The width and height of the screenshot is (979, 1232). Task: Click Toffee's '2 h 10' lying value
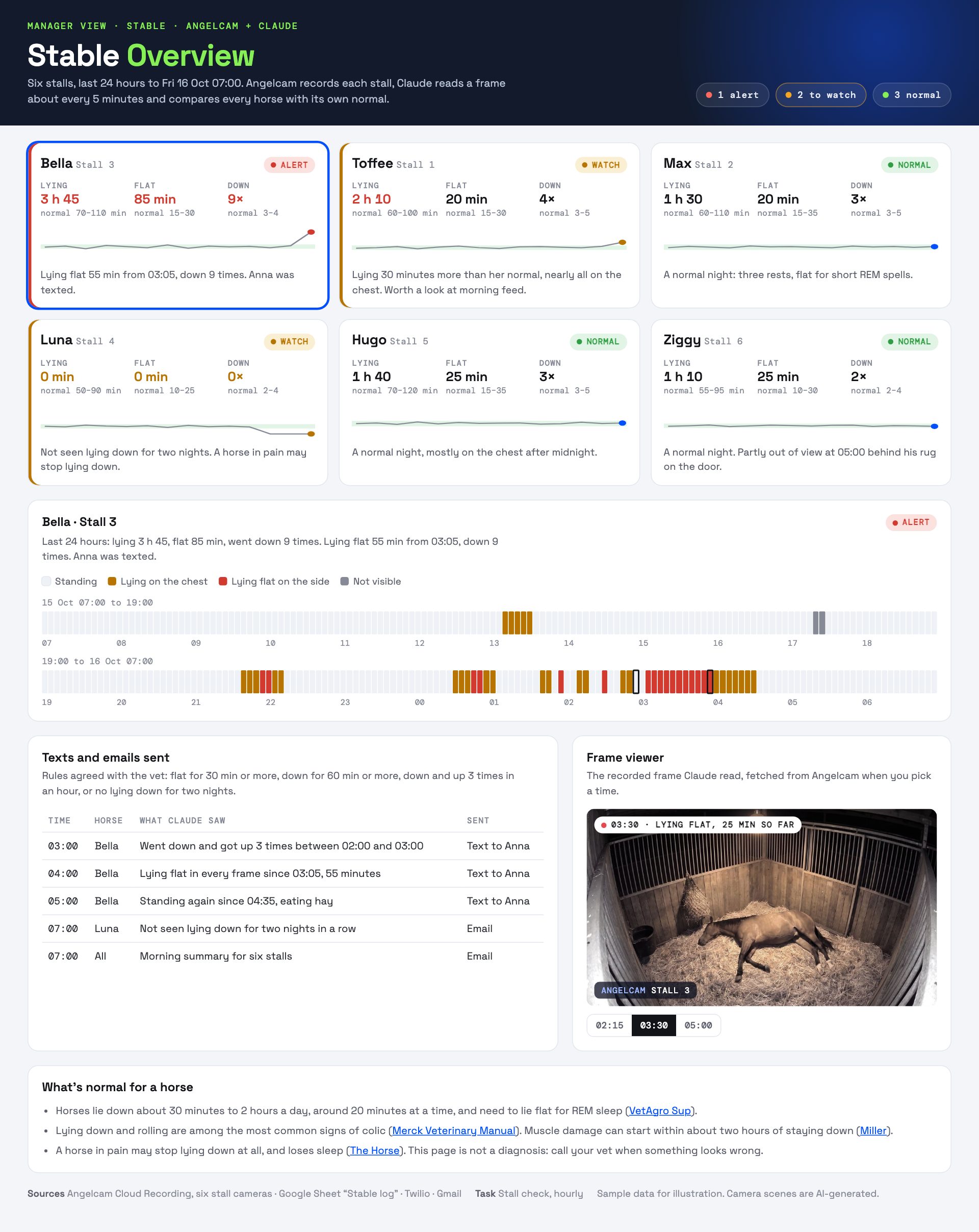tap(371, 199)
